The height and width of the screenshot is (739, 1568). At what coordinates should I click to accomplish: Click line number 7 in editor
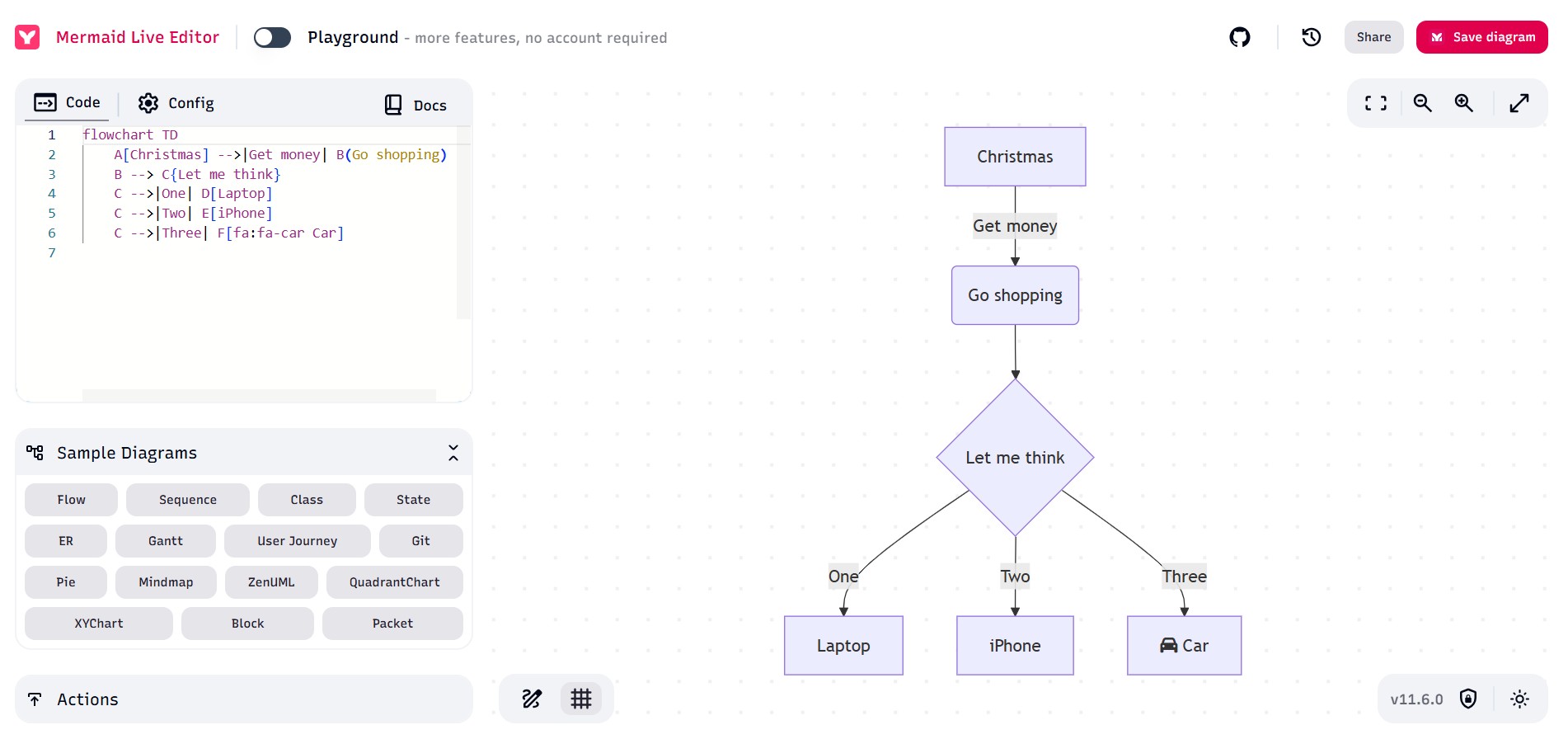[x=52, y=253]
